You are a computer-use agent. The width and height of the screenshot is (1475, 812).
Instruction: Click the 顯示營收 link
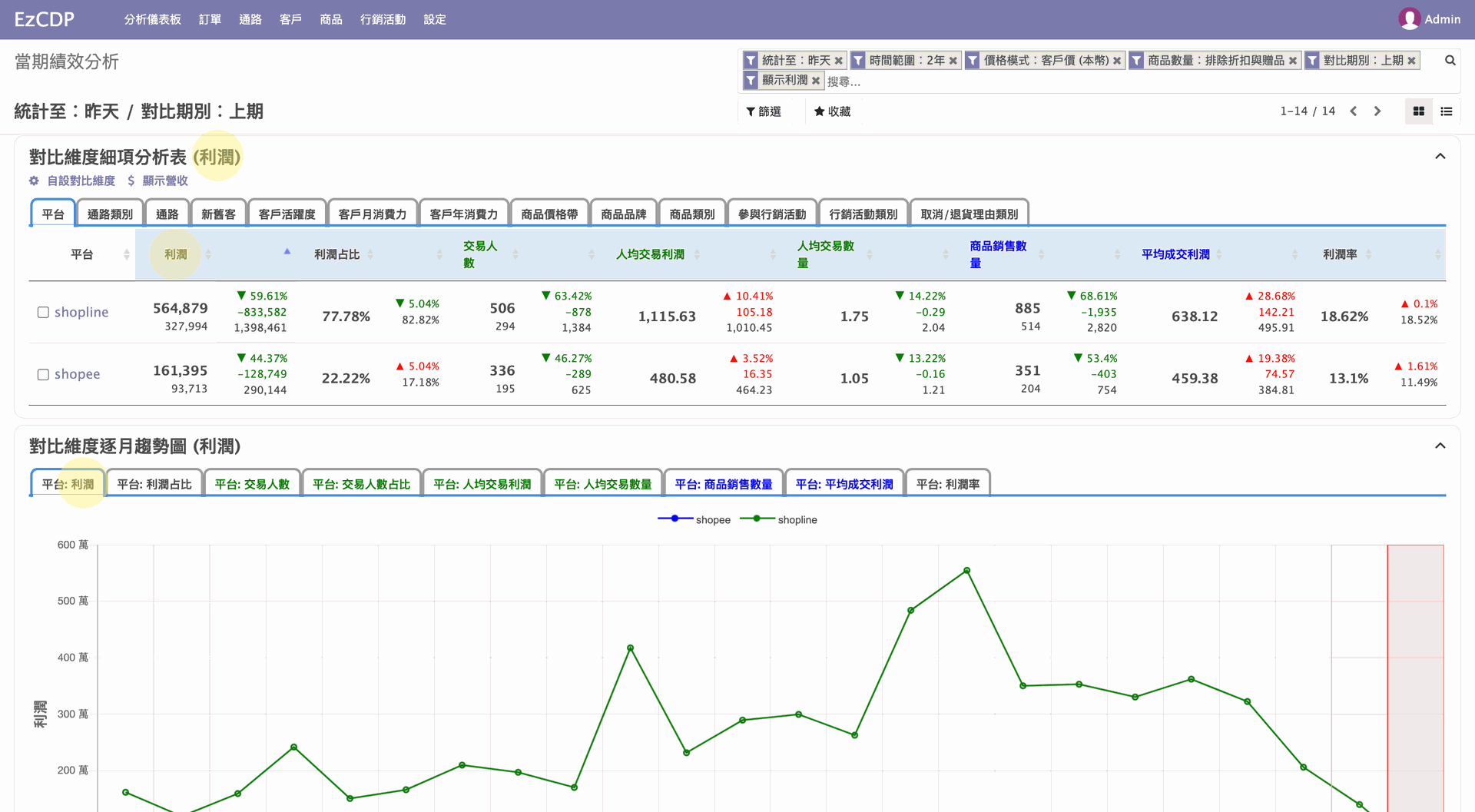pyautogui.click(x=165, y=181)
